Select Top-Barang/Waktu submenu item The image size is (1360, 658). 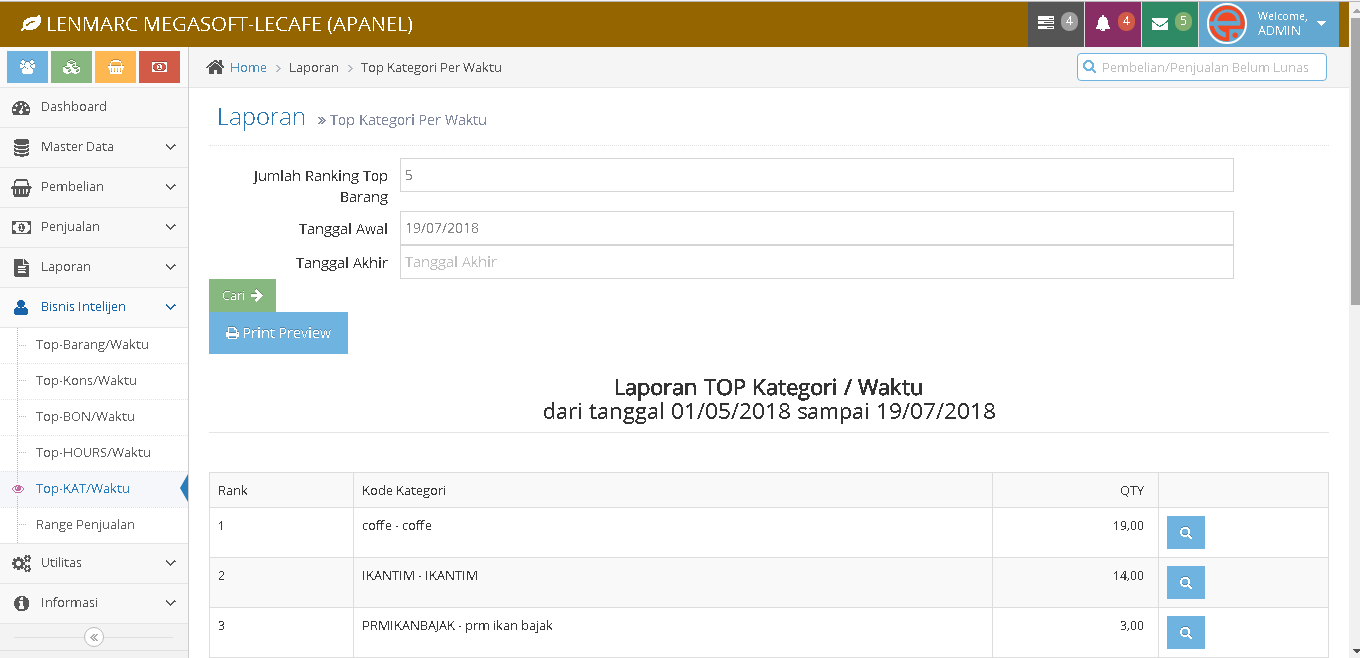(x=92, y=345)
